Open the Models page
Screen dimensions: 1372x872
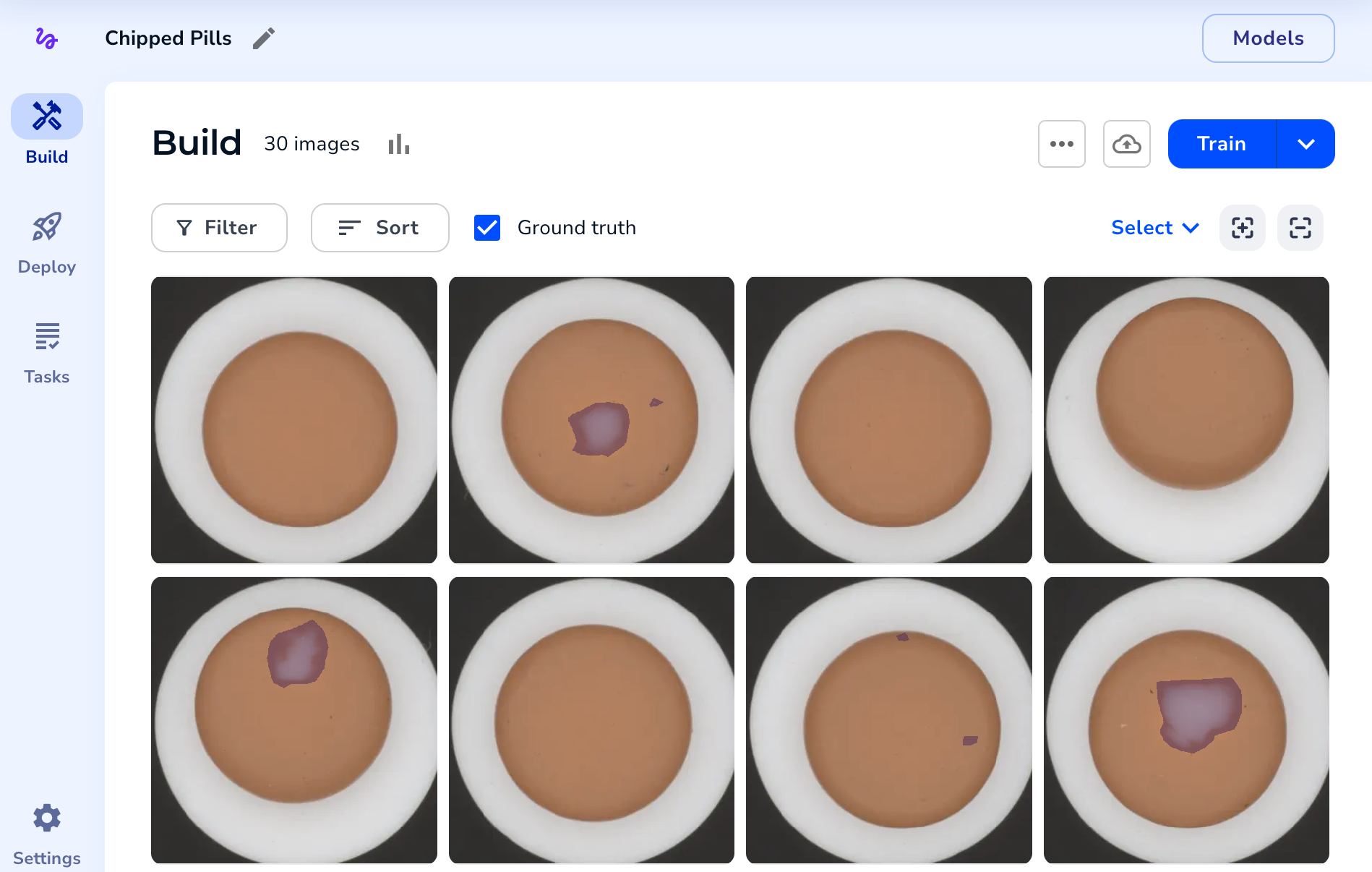pos(1268,38)
